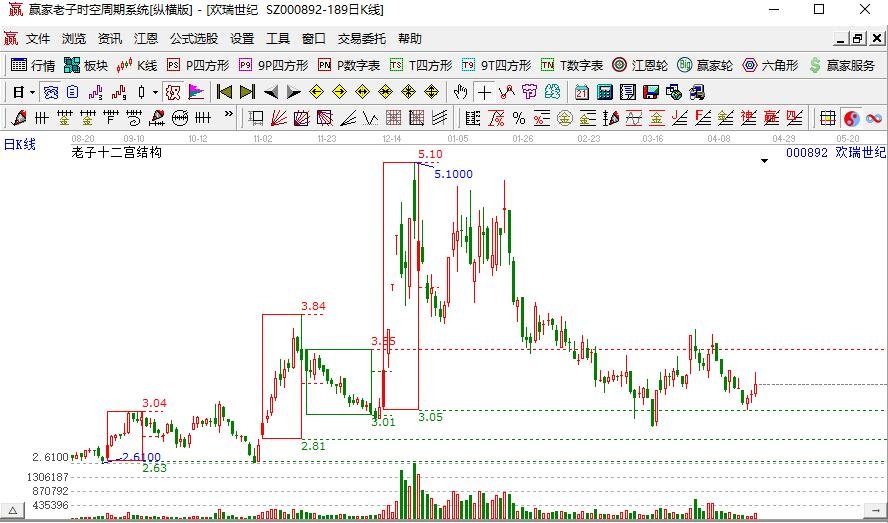Open the 文件 menu
Viewport: 888px width, 523px height.
[38, 39]
